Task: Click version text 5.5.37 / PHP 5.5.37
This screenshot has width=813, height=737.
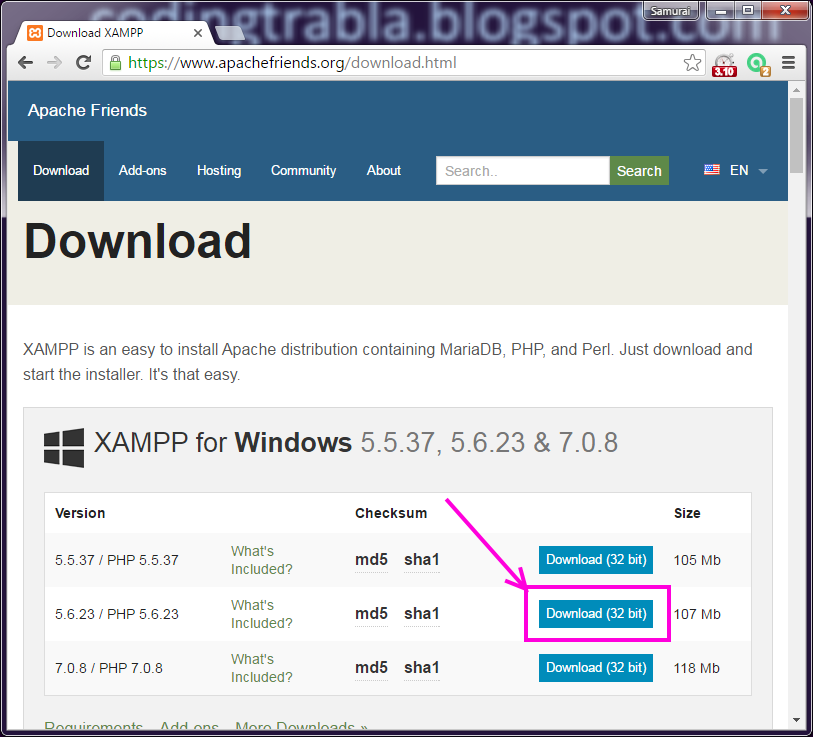Action: tap(117, 561)
